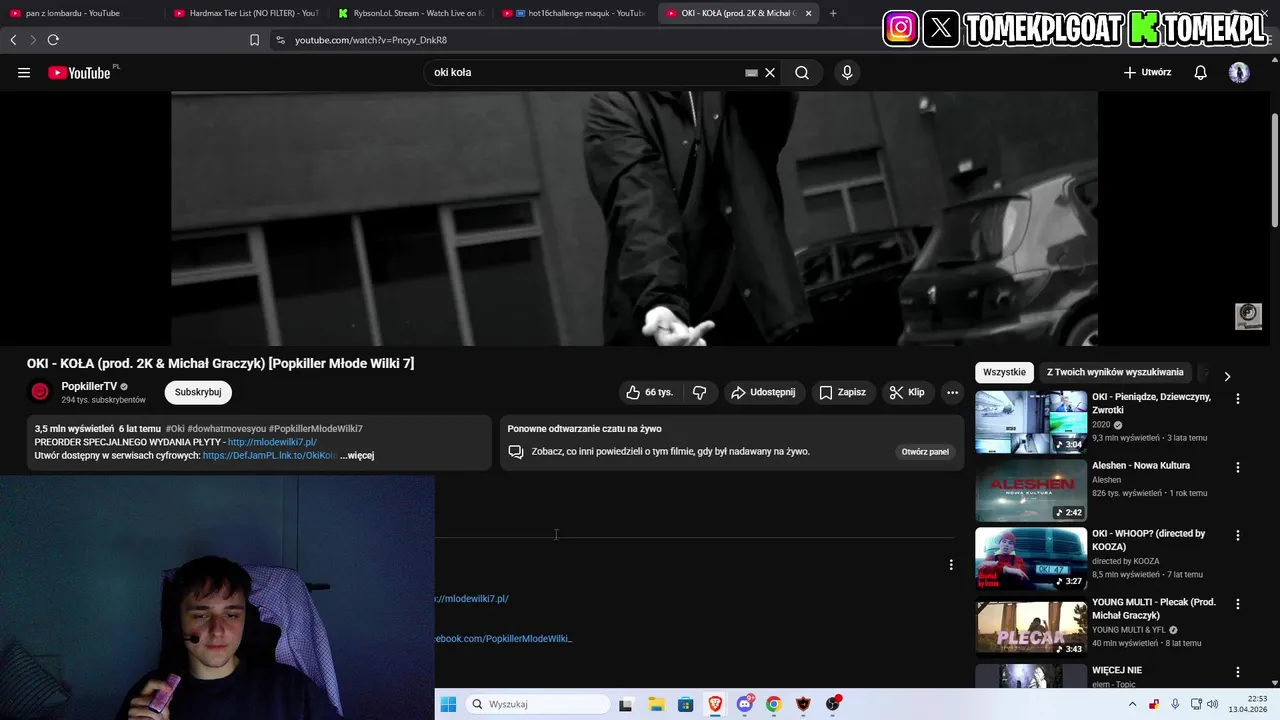
Task: Create a clip with Klip button
Action: click(907, 392)
